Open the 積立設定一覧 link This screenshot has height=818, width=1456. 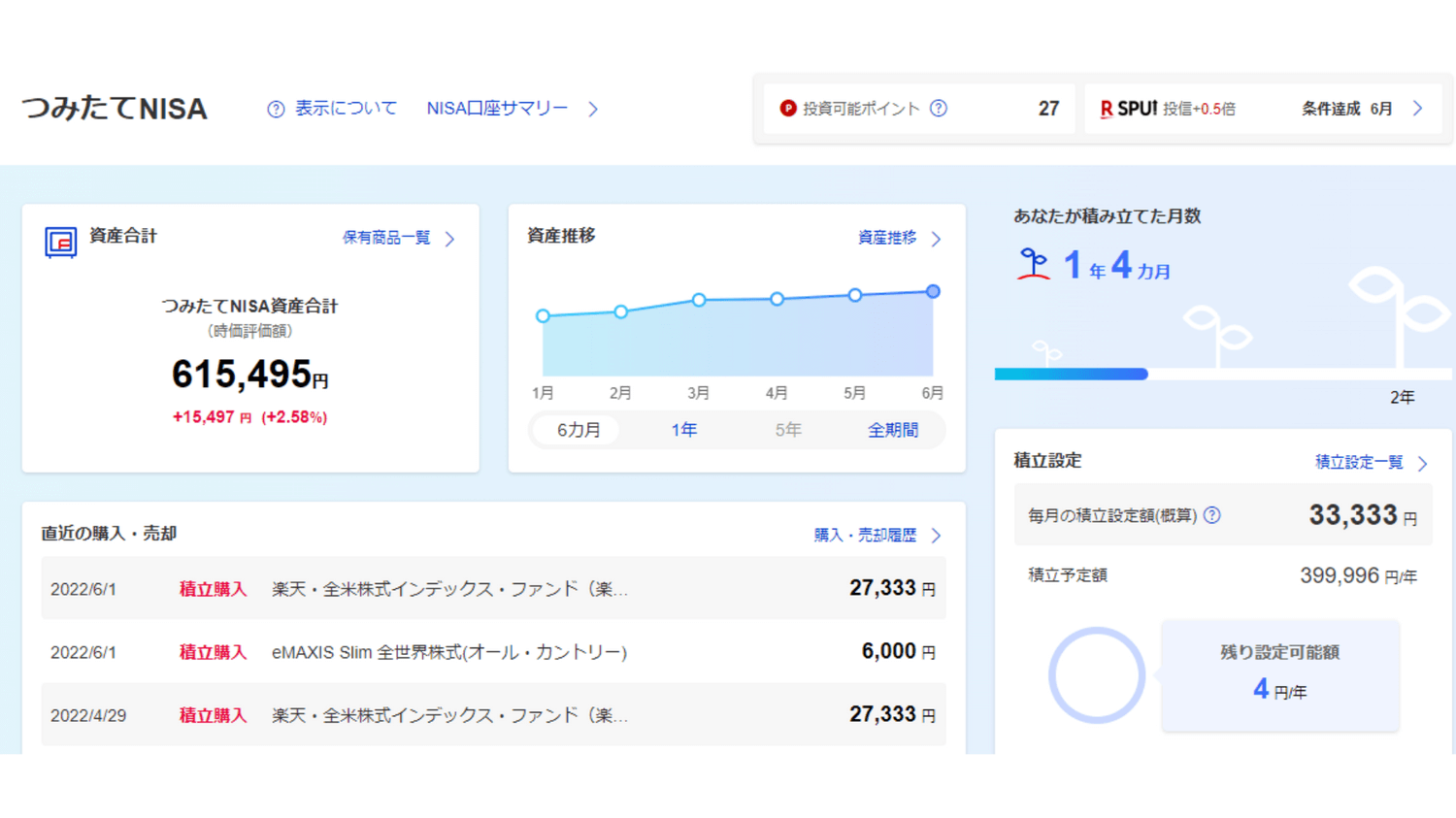pos(1359,462)
